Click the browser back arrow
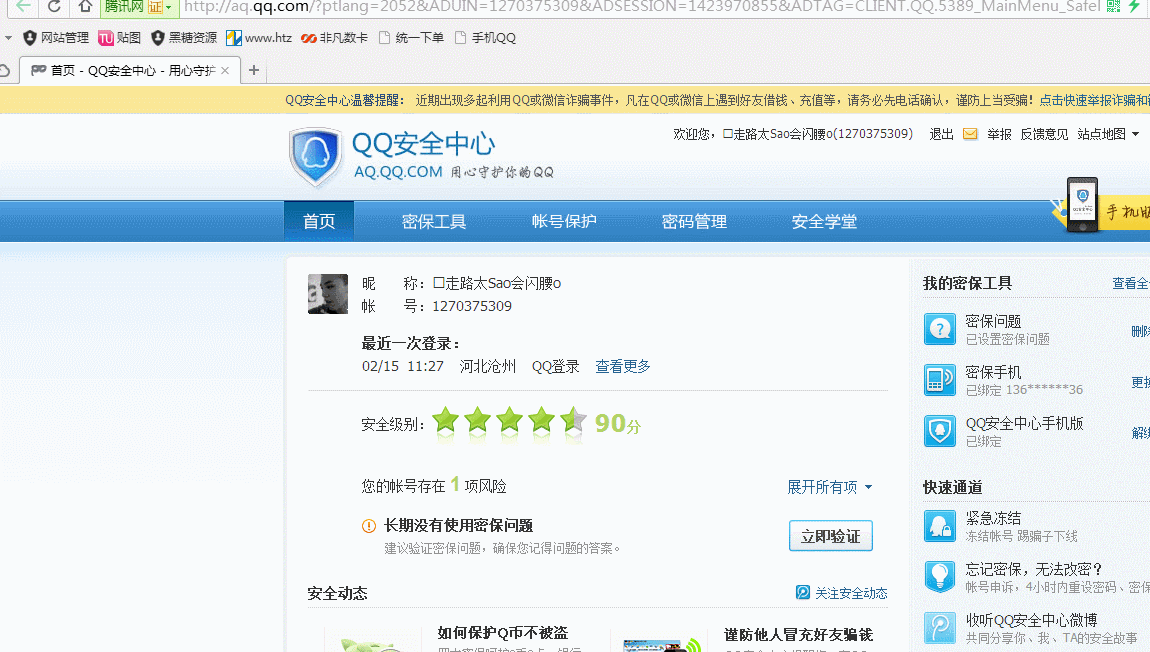1150x652 pixels. (23, 7)
